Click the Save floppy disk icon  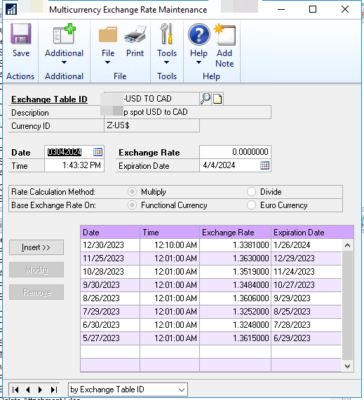tap(21, 34)
